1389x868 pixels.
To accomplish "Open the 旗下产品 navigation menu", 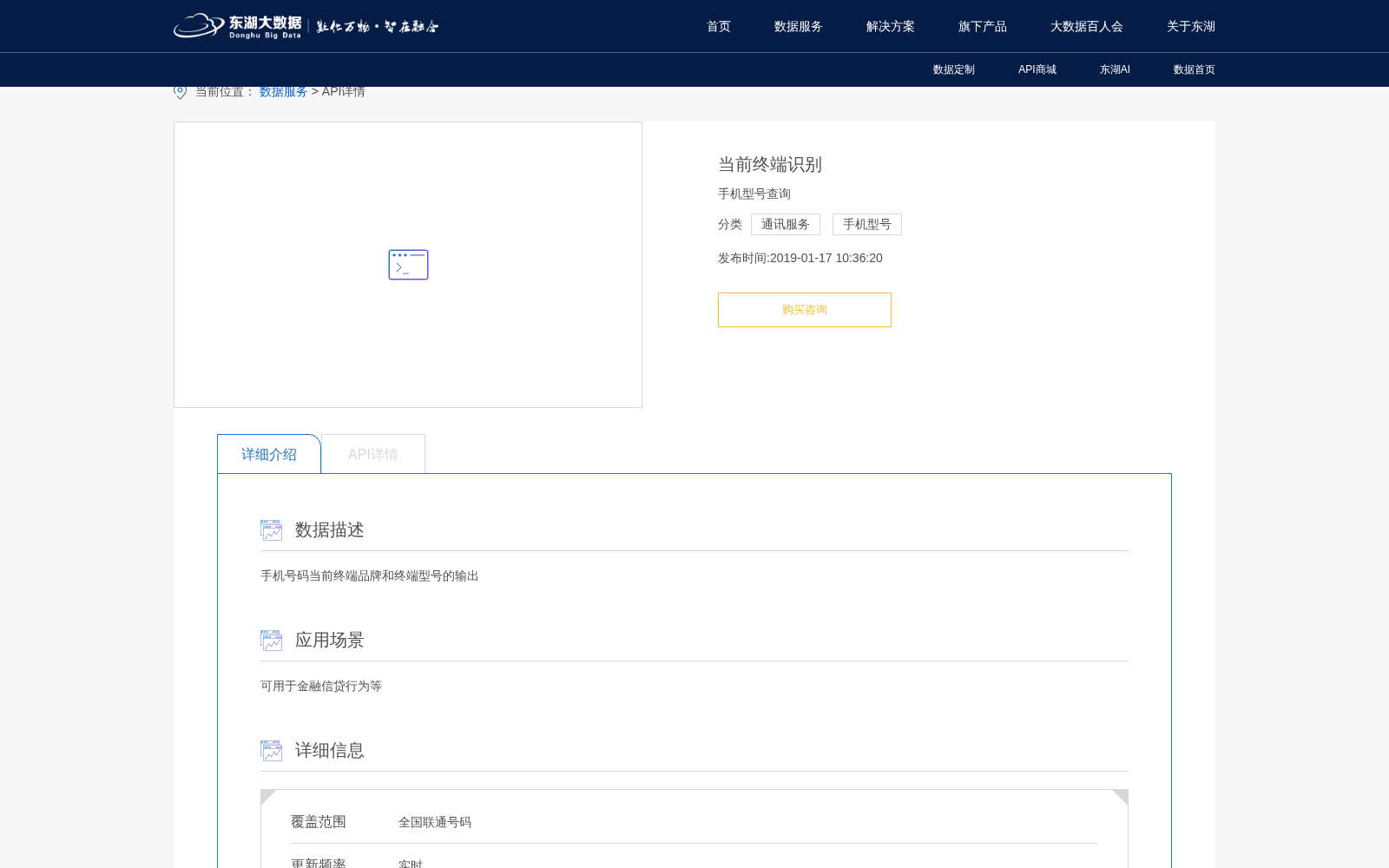I will click(x=983, y=26).
